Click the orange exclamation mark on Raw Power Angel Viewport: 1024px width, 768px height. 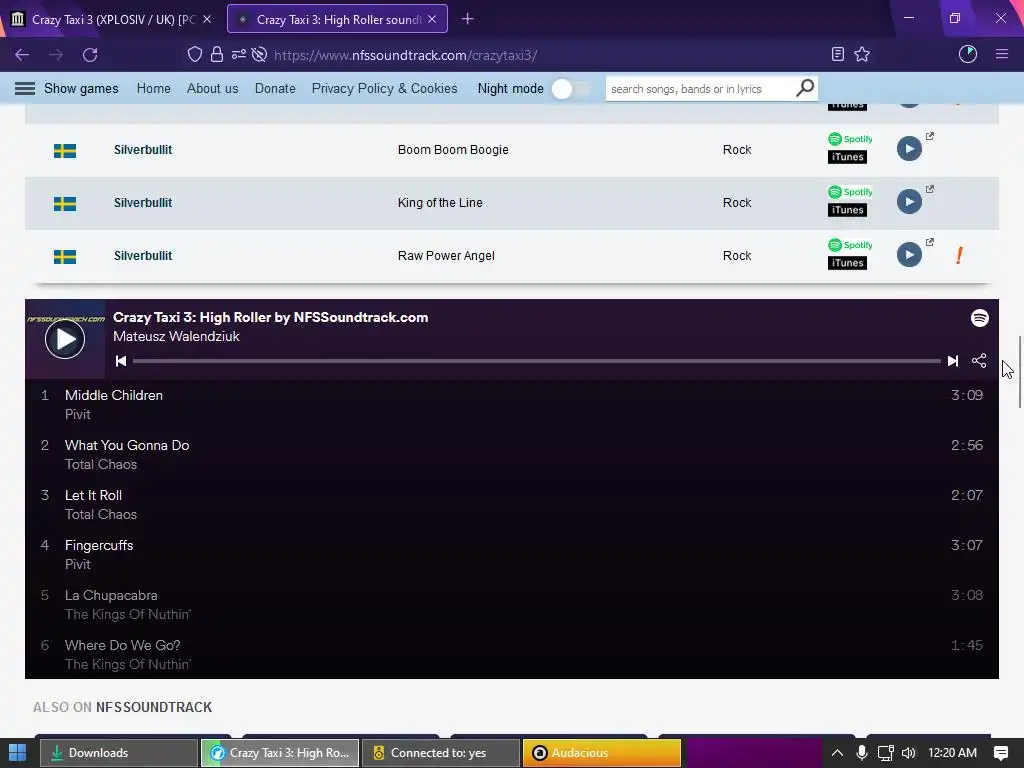(x=959, y=255)
